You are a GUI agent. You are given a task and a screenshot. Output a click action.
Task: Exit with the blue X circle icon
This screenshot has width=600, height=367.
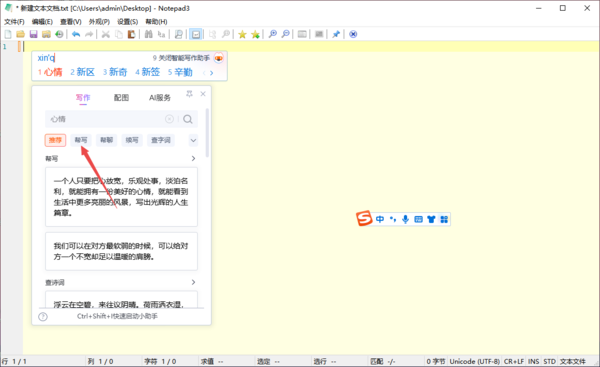(x=353, y=34)
